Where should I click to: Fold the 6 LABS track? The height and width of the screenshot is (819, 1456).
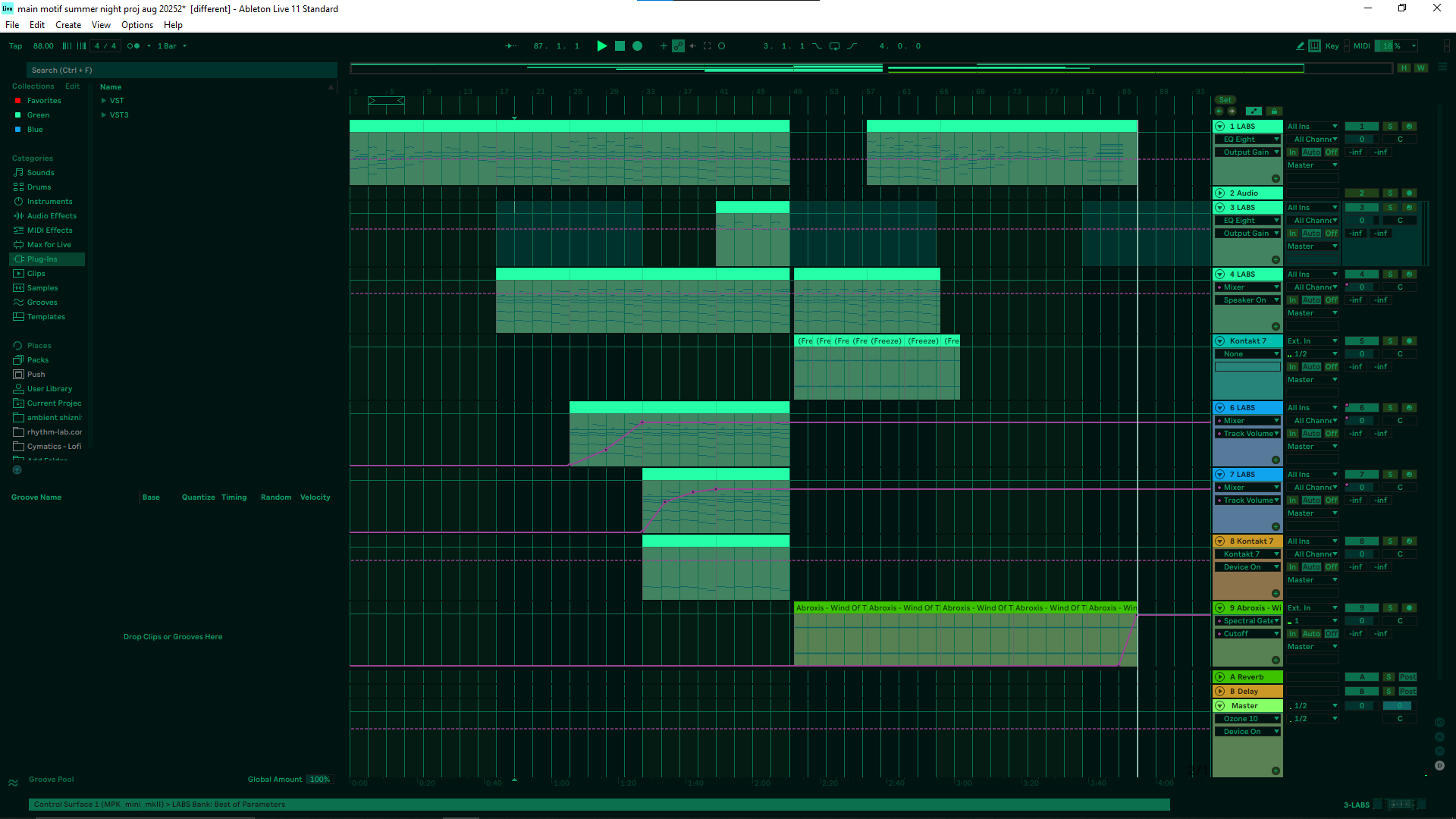[x=1220, y=408]
